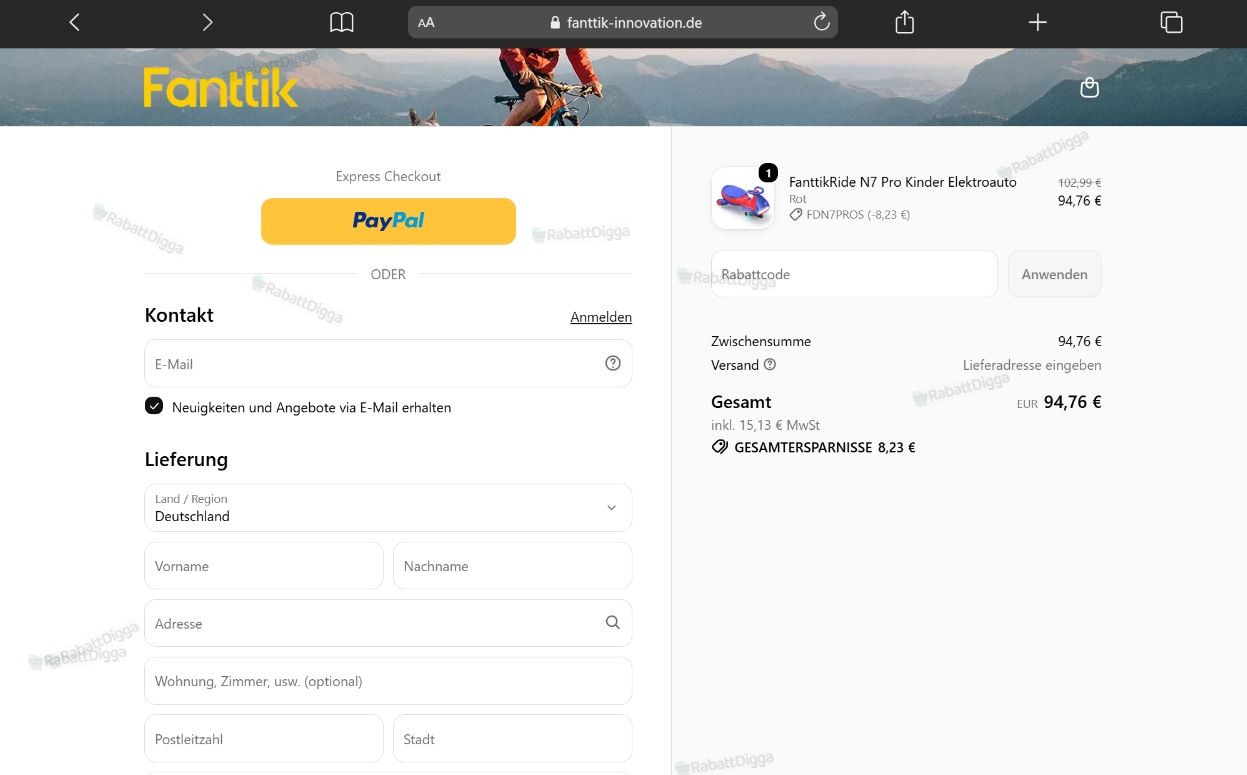
Task: Focus the Postleitzahl input field
Action: [264, 739]
